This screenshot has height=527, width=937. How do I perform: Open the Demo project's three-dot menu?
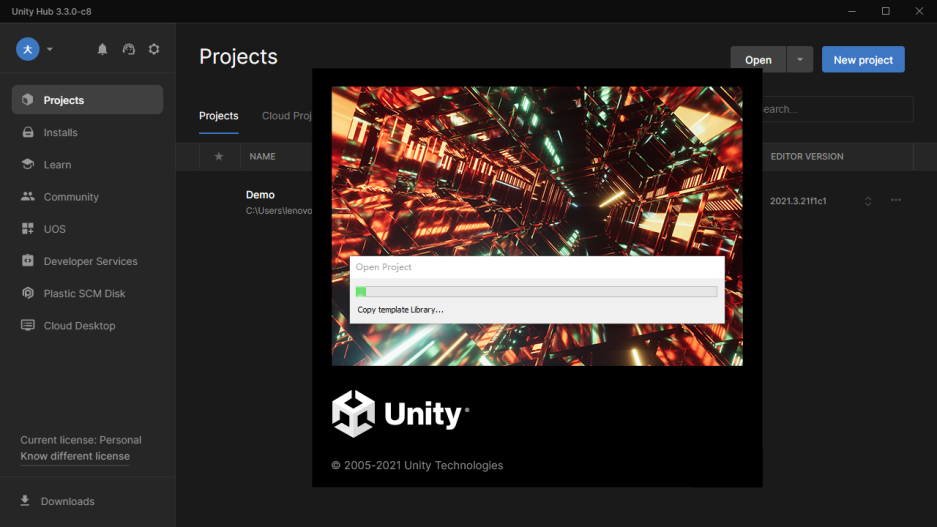tap(896, 201)
